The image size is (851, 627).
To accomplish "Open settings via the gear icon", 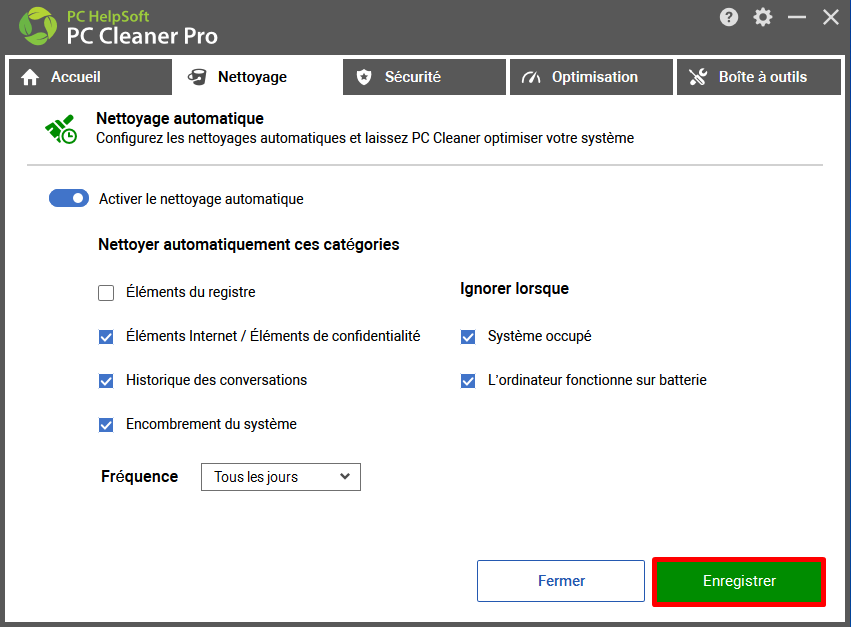I will point(763,17).
